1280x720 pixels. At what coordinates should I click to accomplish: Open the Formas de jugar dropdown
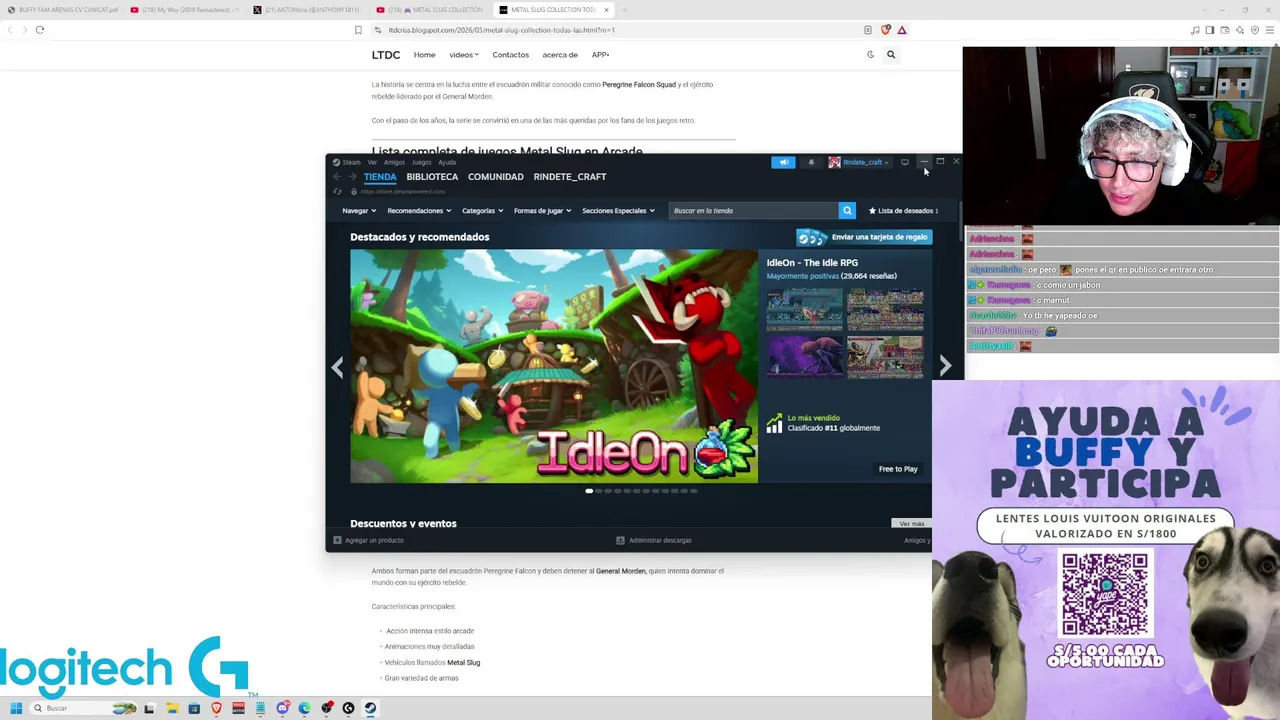tap(542, 211)
